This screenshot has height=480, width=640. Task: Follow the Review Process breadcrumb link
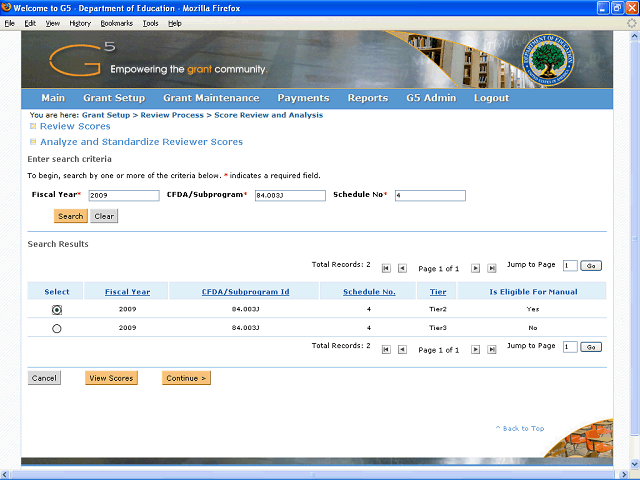pyautogui.click(x=172, y=115)
